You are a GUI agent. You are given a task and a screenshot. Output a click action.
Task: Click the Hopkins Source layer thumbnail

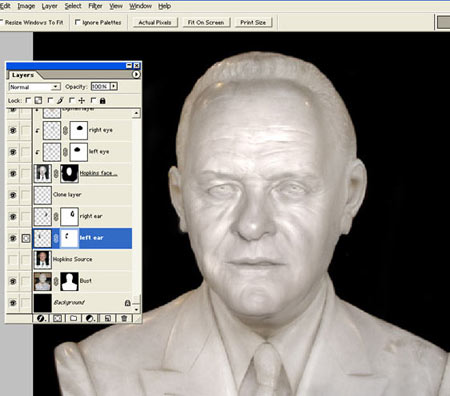[43, 259]
